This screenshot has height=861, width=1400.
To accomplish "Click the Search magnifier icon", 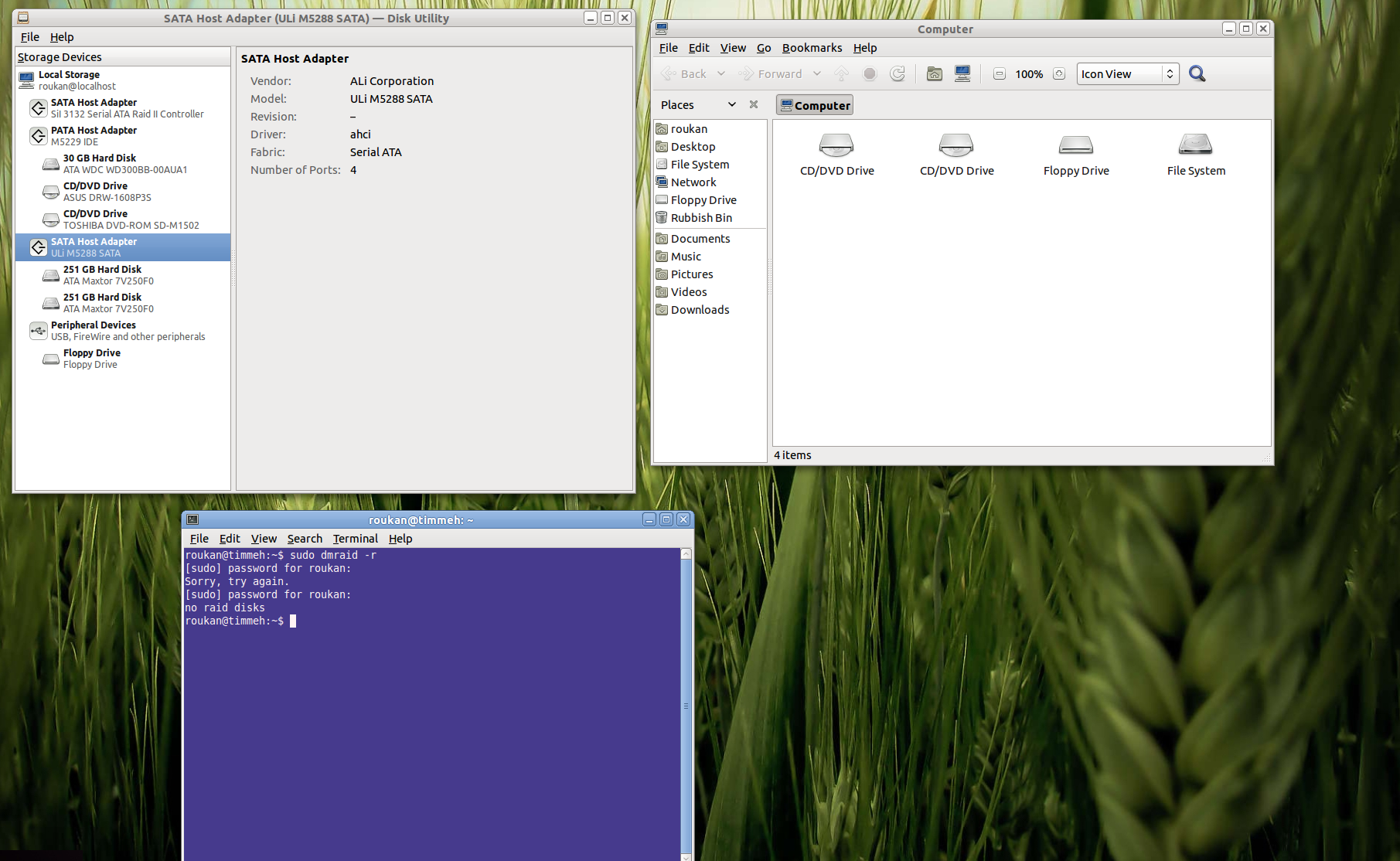I will coord(1197,74).
